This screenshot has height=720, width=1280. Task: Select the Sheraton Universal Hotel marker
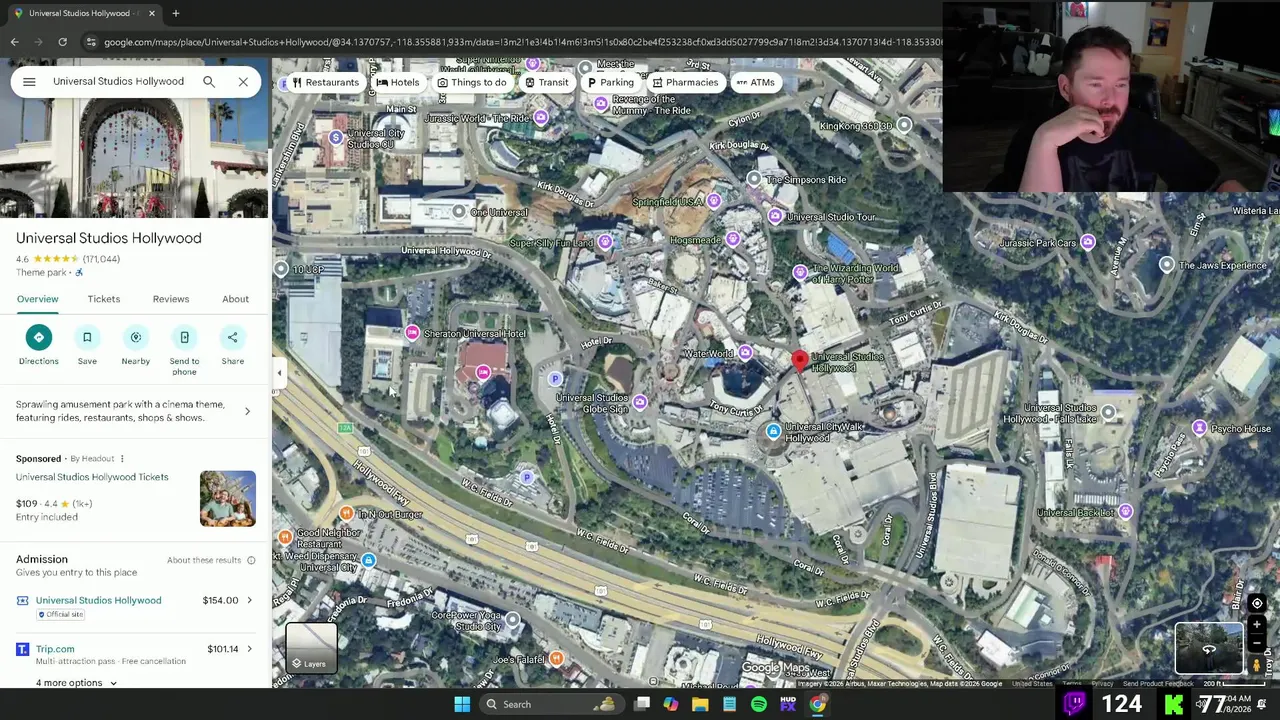(412, 332)
